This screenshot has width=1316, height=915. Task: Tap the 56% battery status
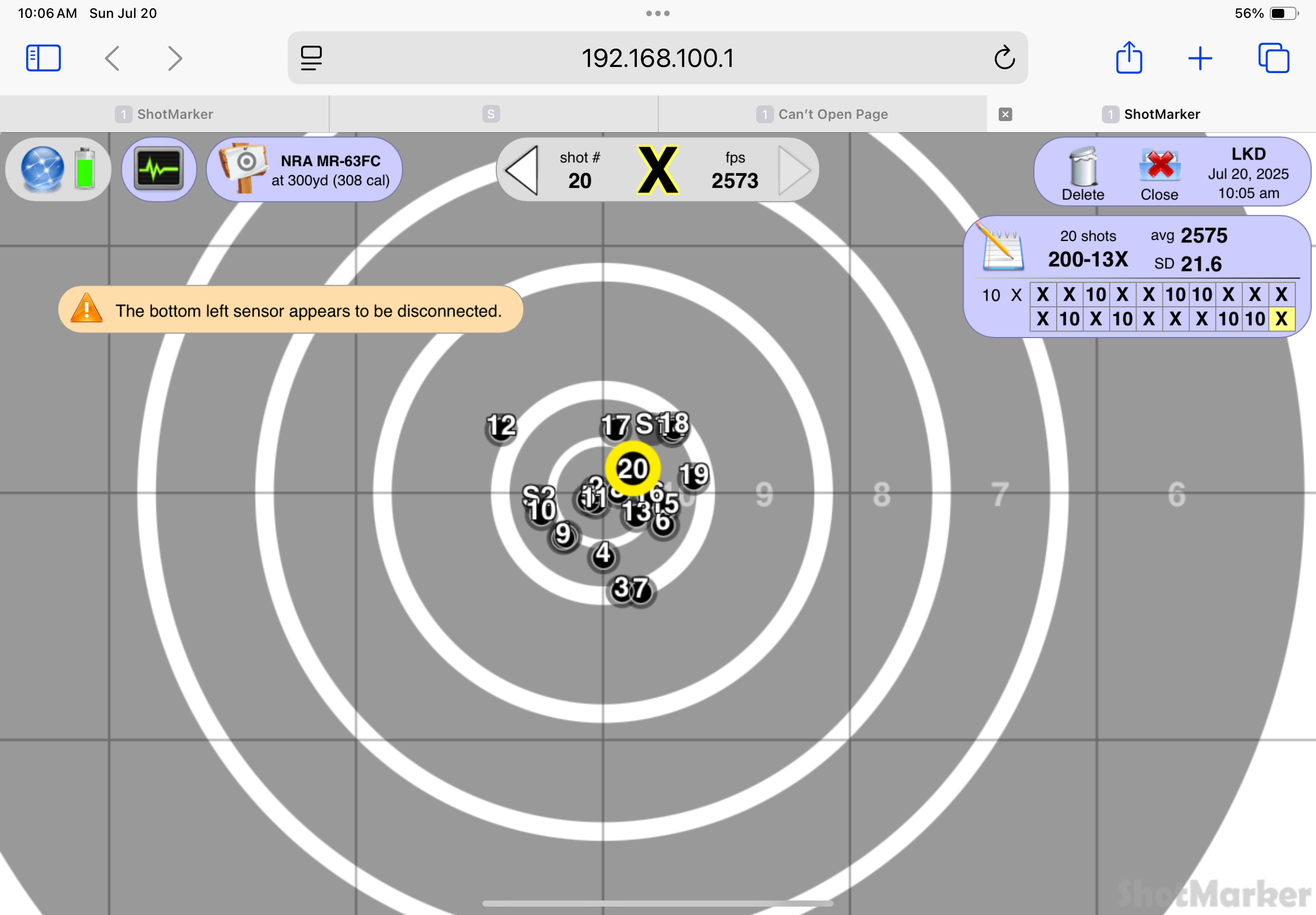(1266, 13)
